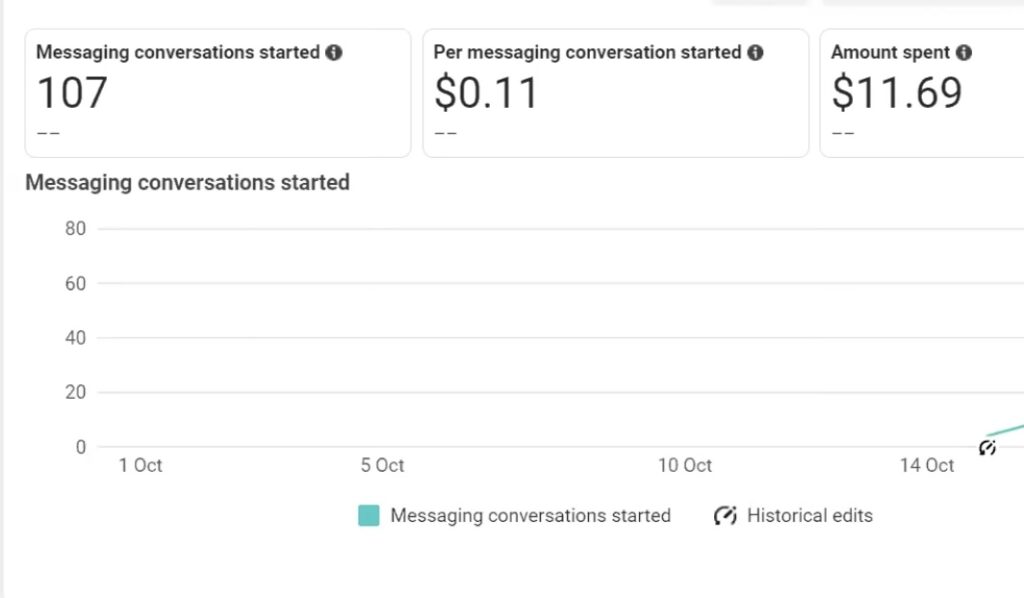Click info icon beside Messaging conversations started

[x=334, y=52]
